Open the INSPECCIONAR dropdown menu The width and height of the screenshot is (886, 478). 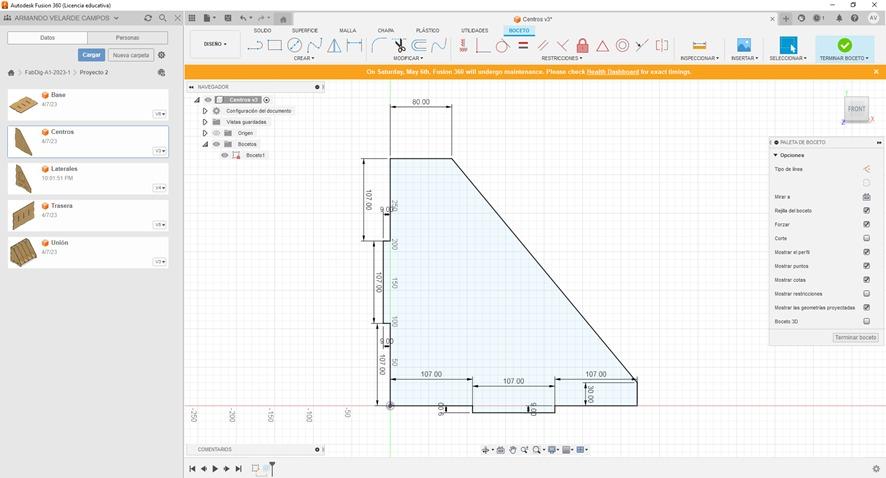click(700, 58)
